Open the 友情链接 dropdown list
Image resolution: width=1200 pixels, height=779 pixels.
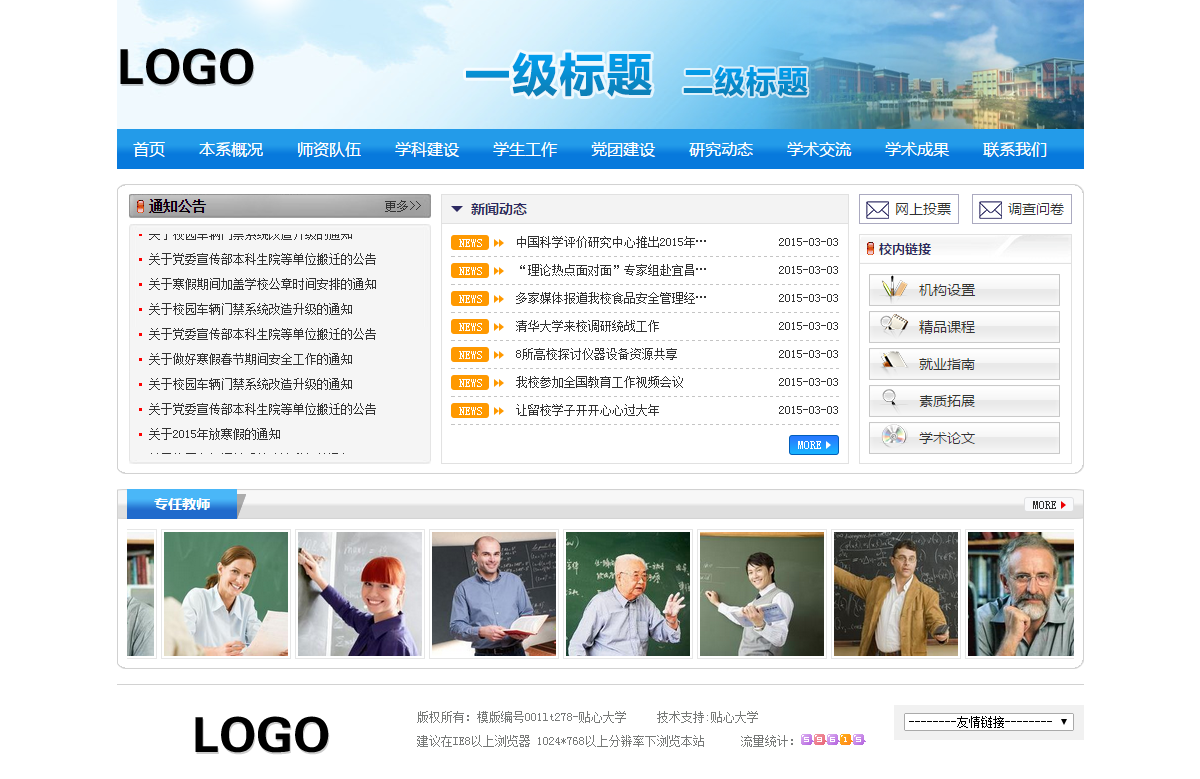988,722
